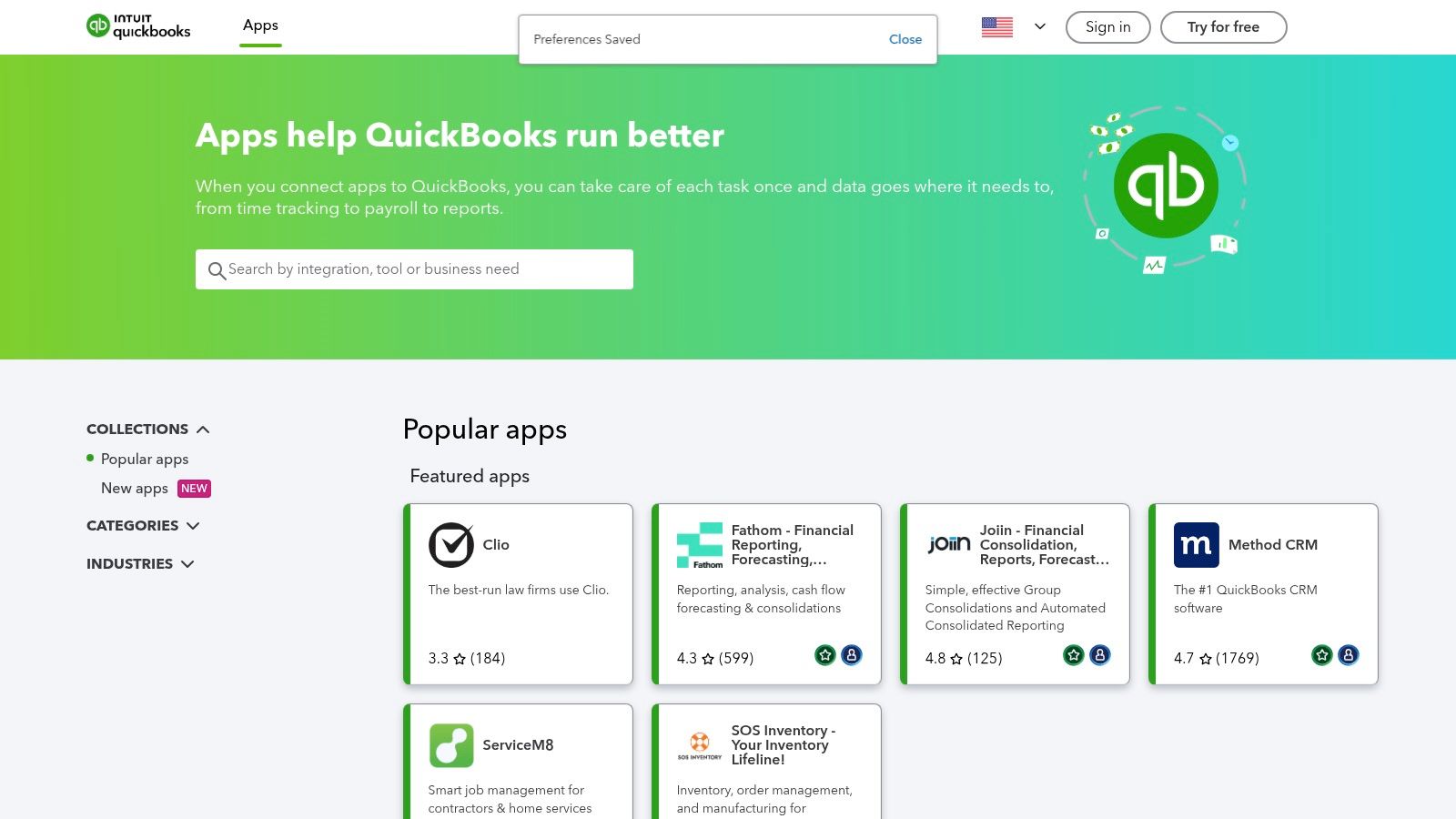Open the New apps collection
Viewport: 1456px width, 819px height.
tap(134, 488)
